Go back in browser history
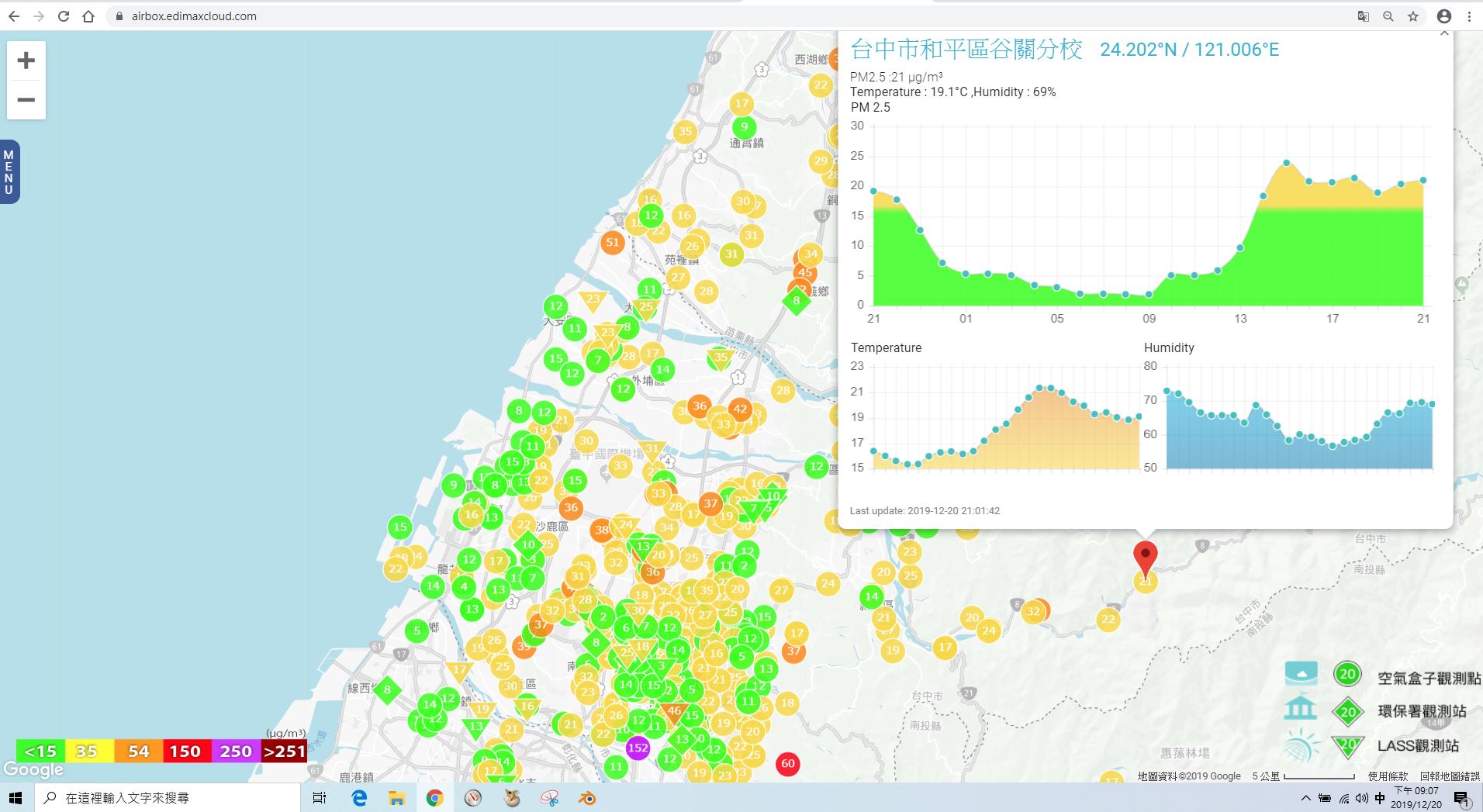The height and width of the screenshot is (812, 1483). pos(14,16)
